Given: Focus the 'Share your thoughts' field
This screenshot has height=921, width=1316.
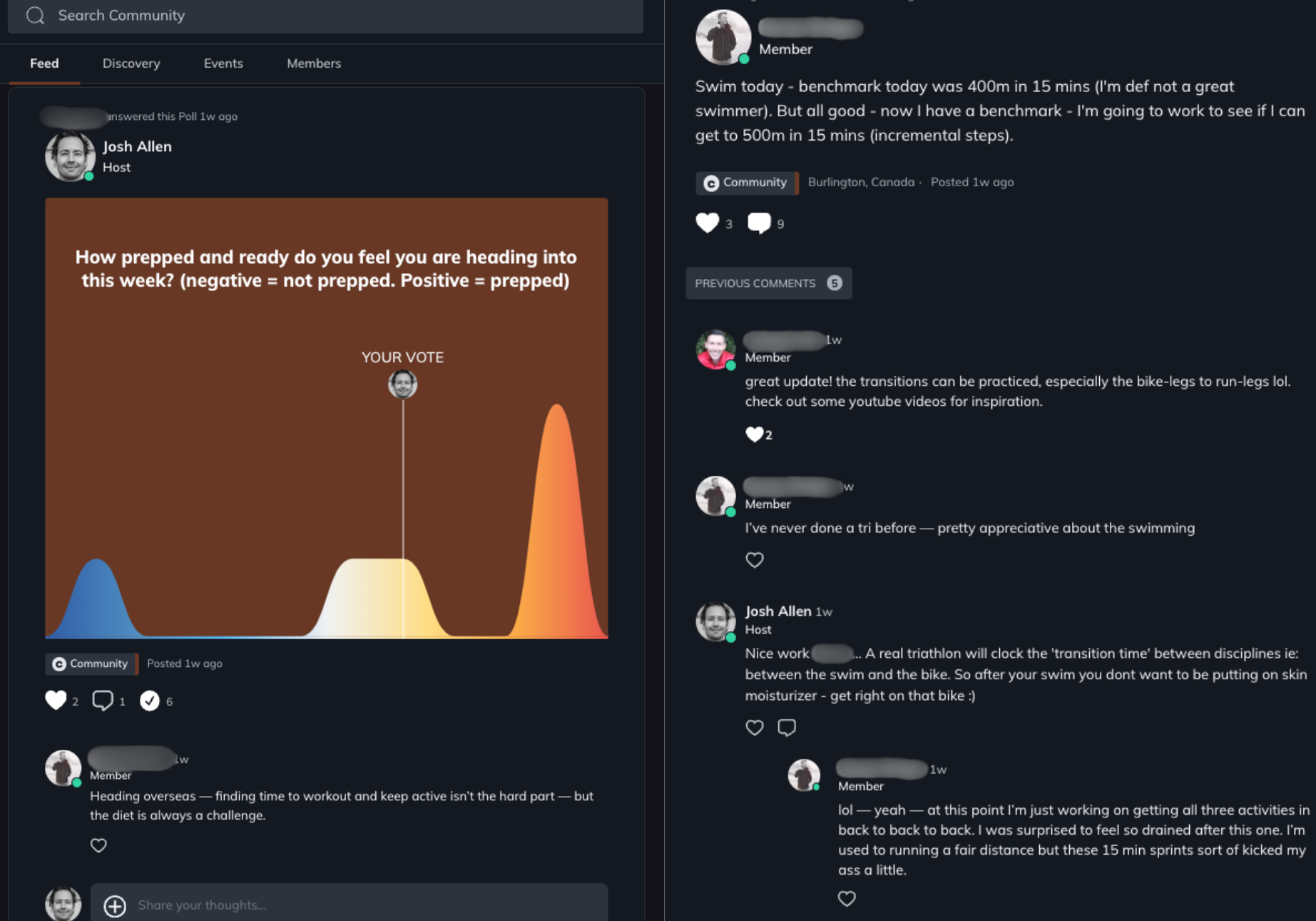Looking at the screenshot, I should 350,905.
